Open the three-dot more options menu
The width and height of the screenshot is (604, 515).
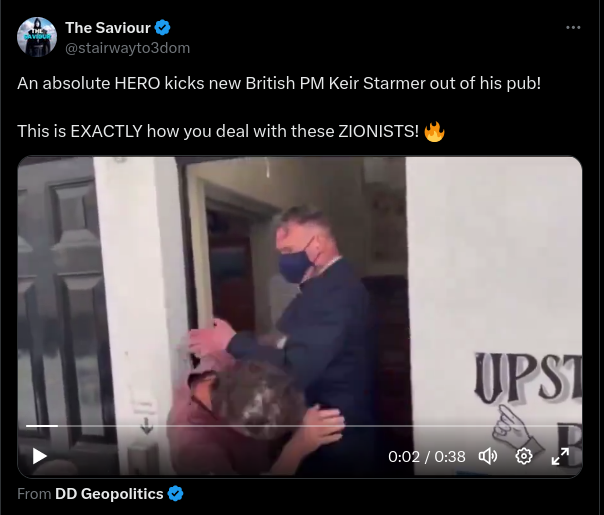573,27
